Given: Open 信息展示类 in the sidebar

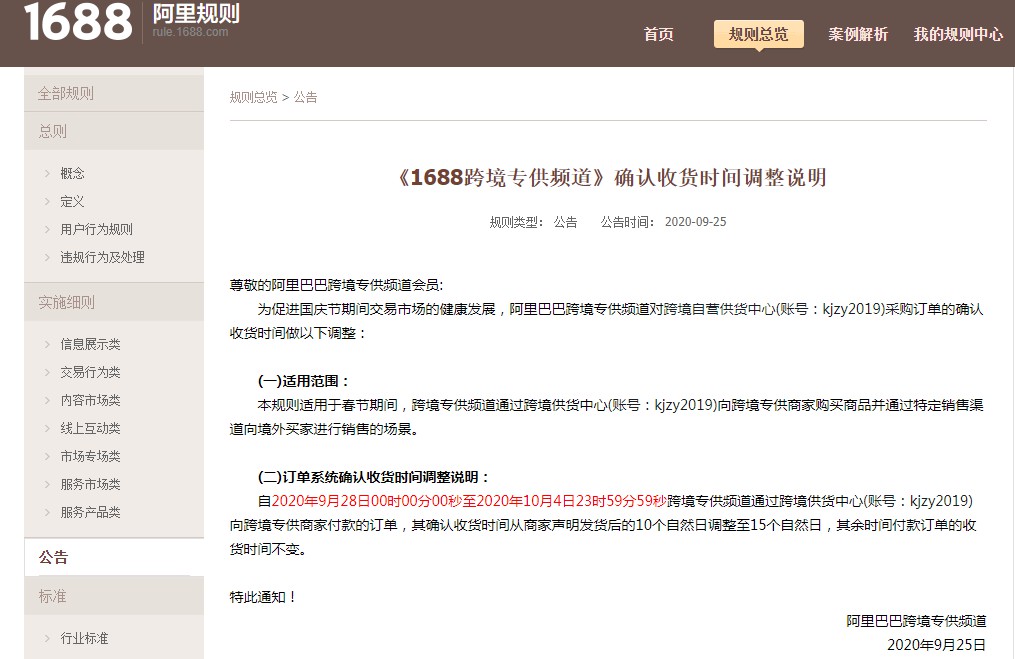Looking at the screenshot, I should [x=91, y=344].
